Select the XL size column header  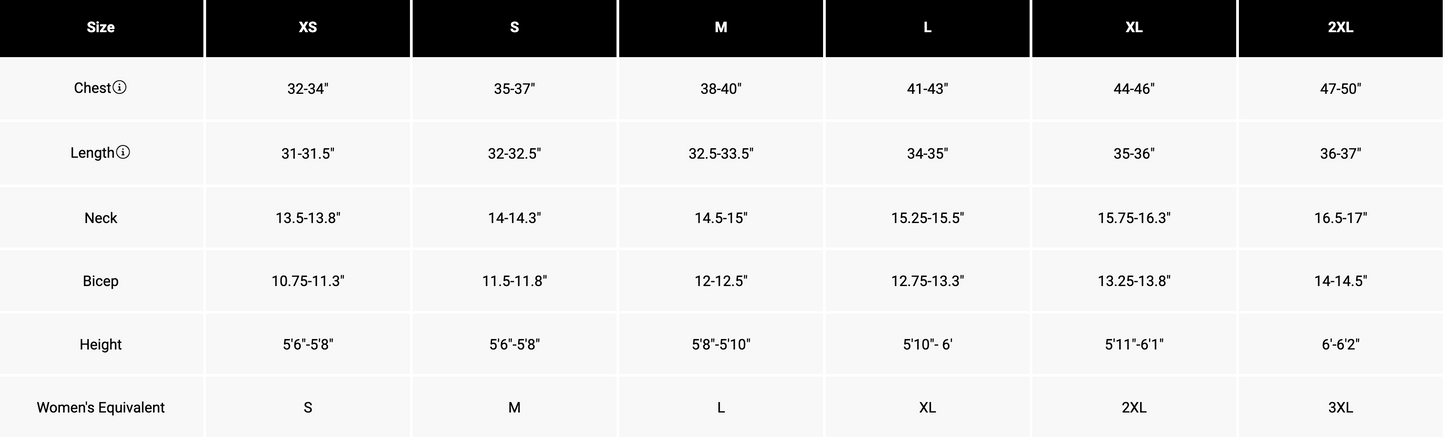[x=1134, y=28]
